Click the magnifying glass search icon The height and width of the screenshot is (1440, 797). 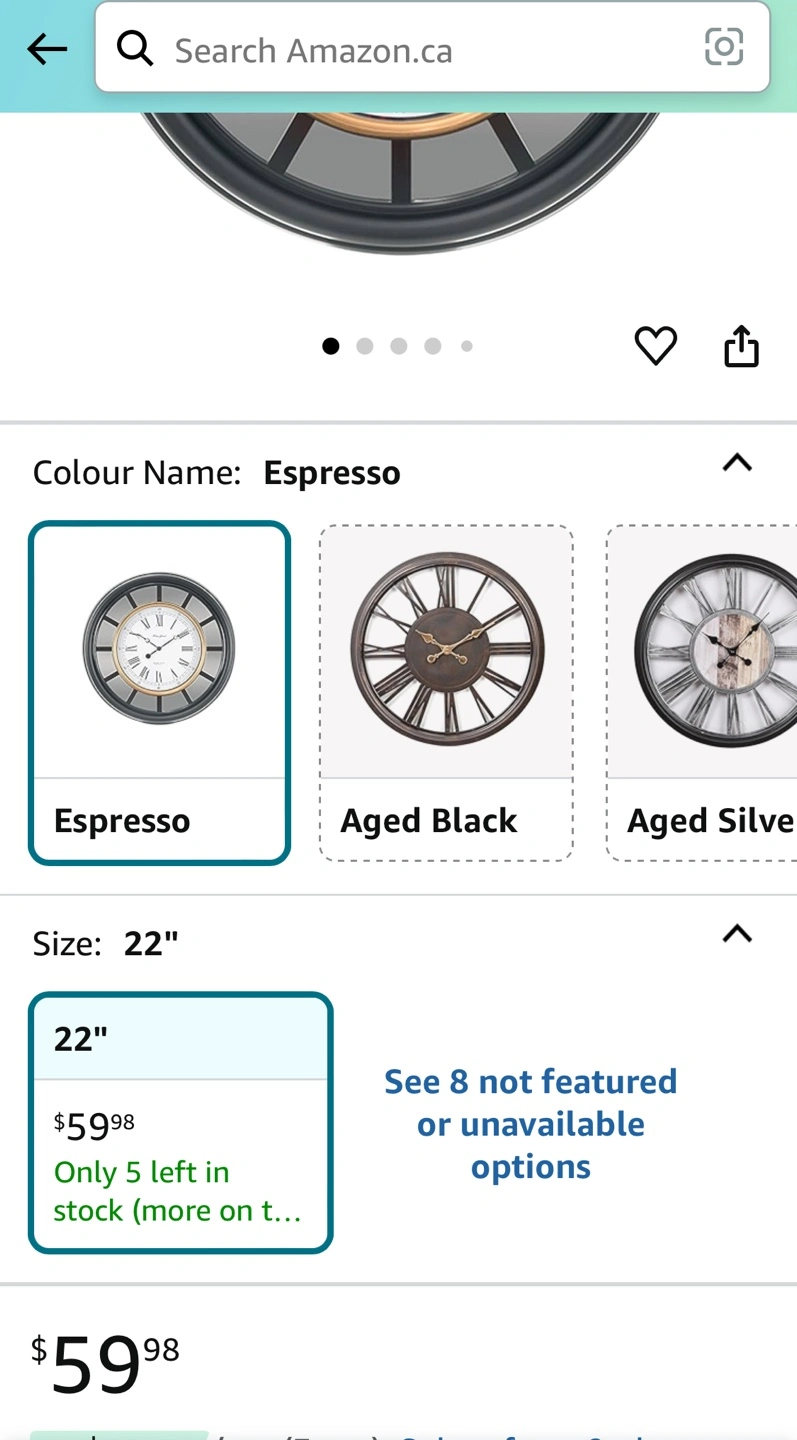(x=135, y=47)
